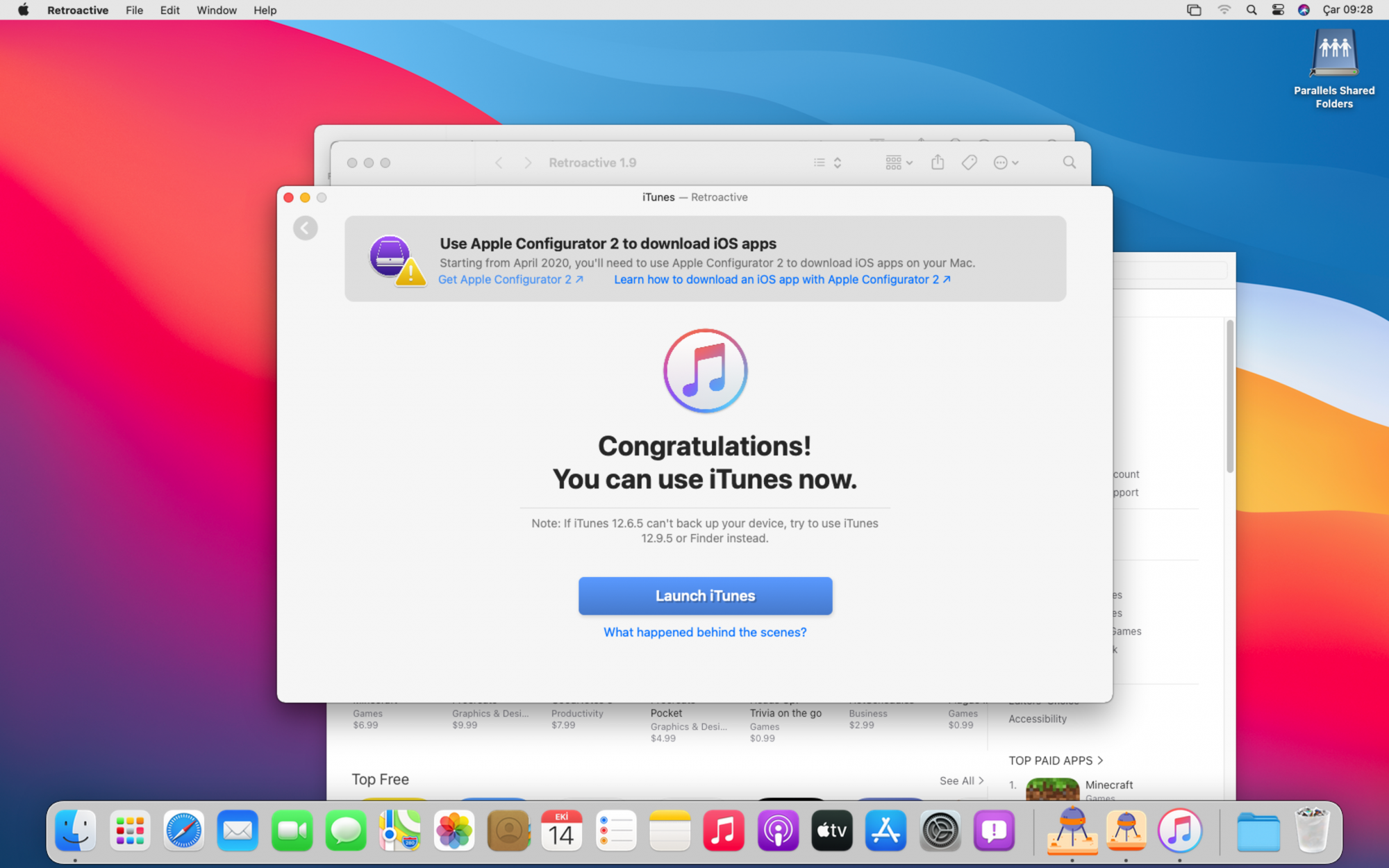1389x868 pixels.
Task: Click the Minecraft entry in Top Paid Apps
Action: pyautogui.click(x=1108, y=785)
